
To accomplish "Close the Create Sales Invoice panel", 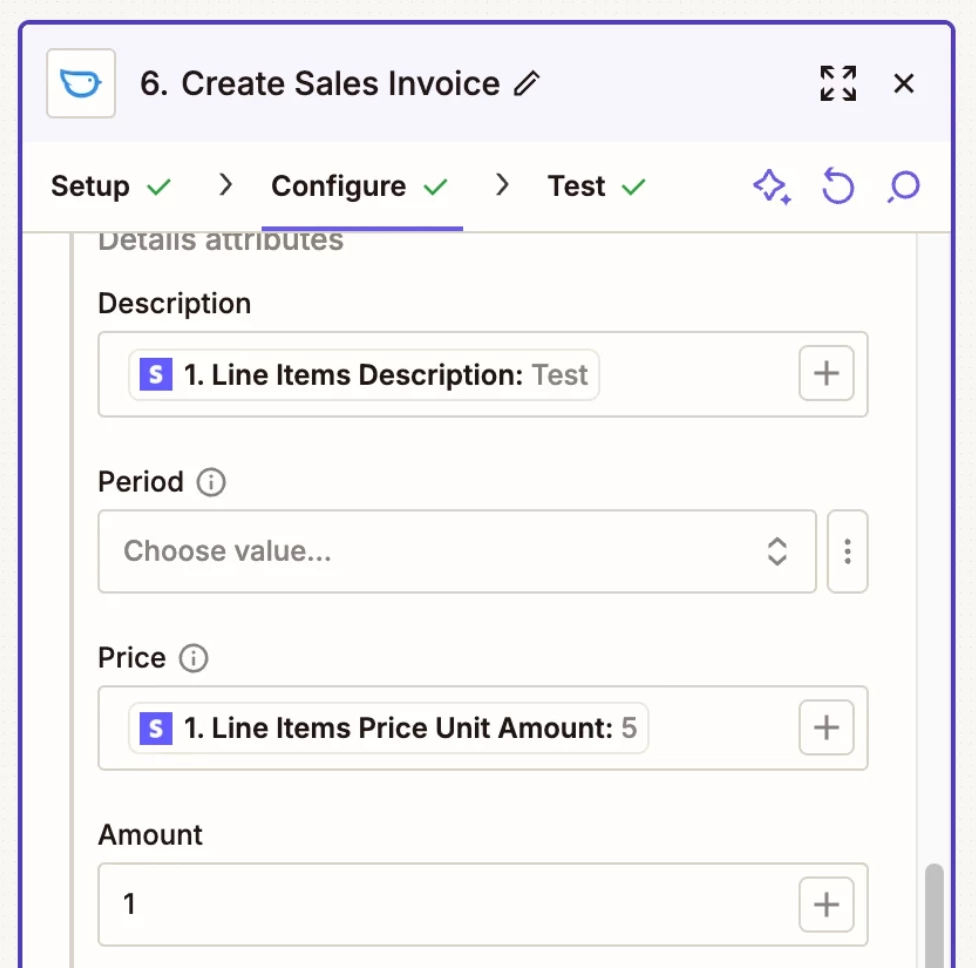I will 904,83.
